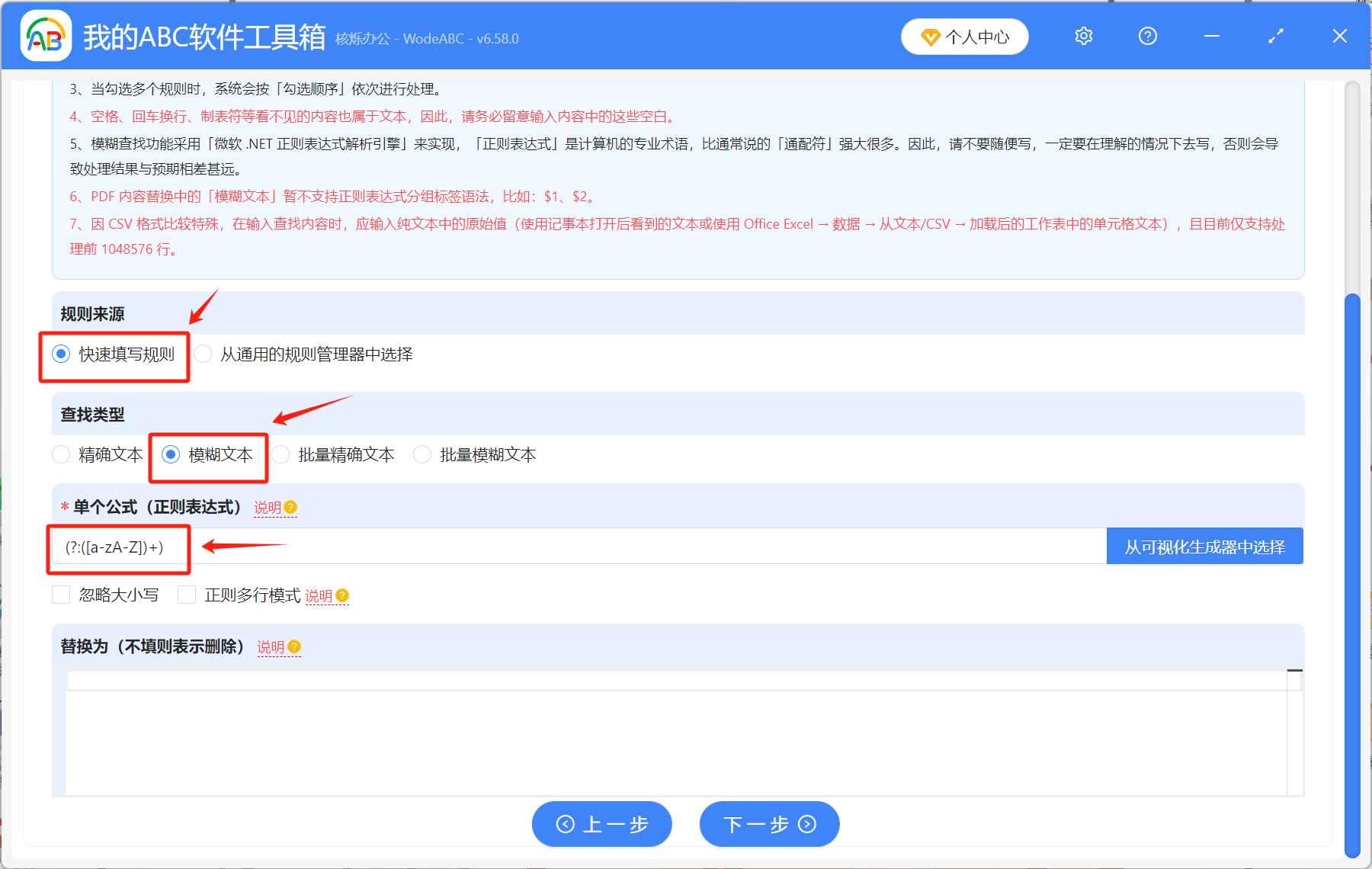Screen dimensions: 1372x869
Task: Select the 快速填写规则 radio button
Action: 61,354
